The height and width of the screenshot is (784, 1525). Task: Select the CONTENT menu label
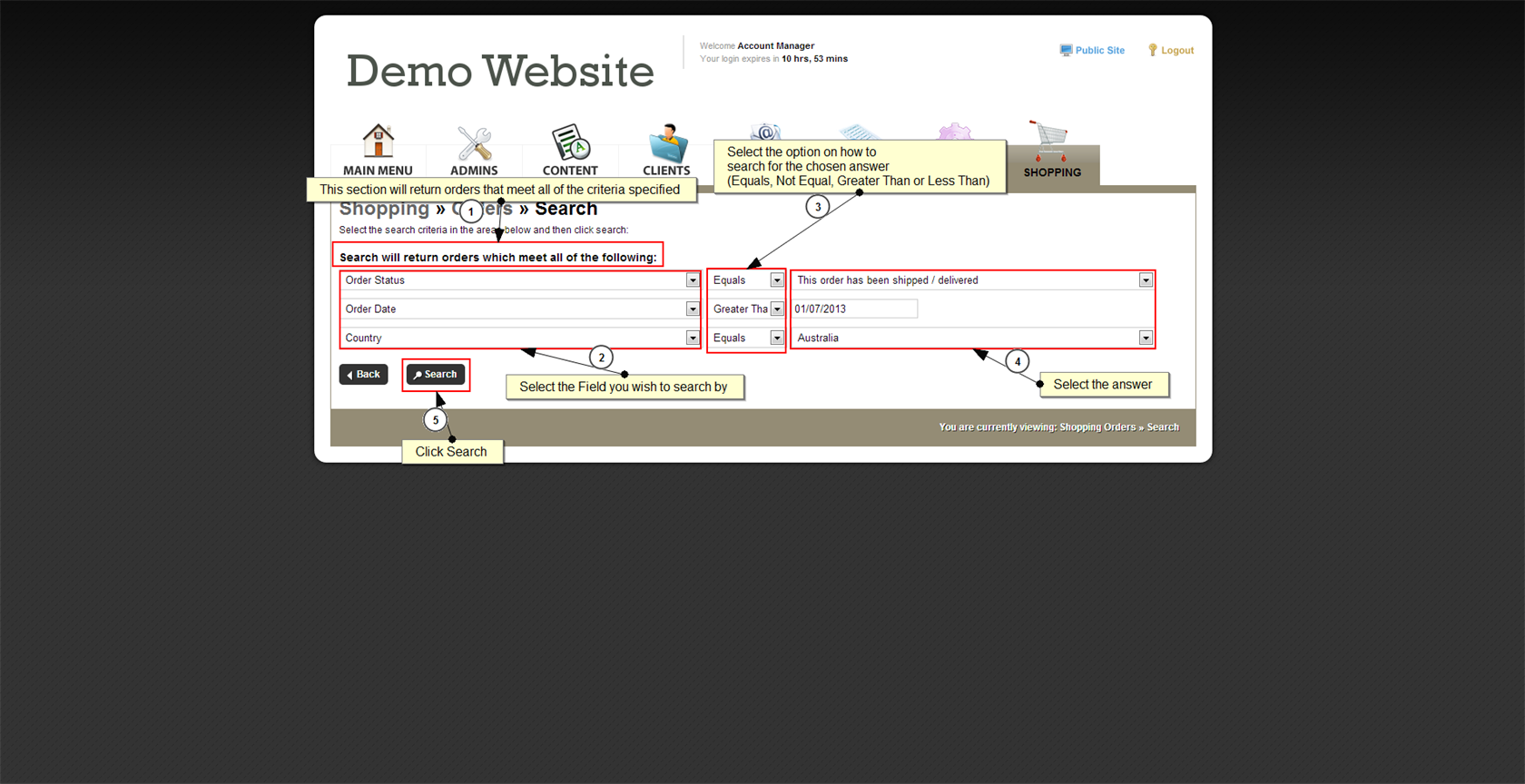[x=570, y=171]
